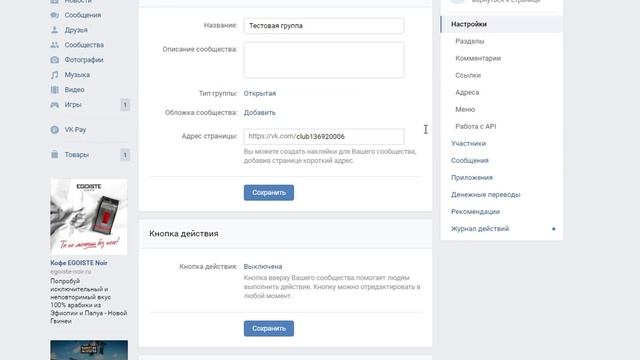Click the Описание сообщества text area
This screenshot has height=360, width=640.
pos(324,60)
